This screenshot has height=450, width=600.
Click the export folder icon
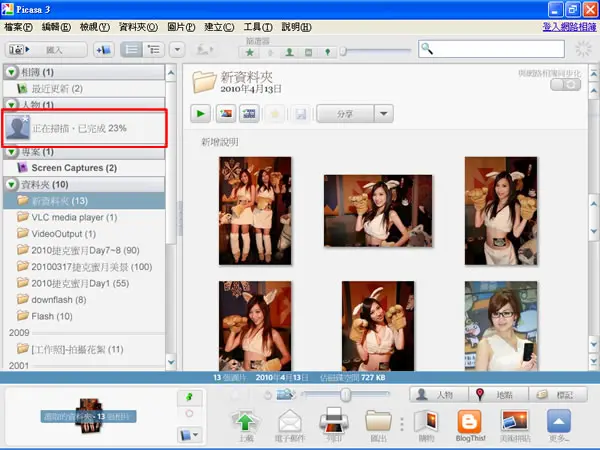tap(378, 425)
